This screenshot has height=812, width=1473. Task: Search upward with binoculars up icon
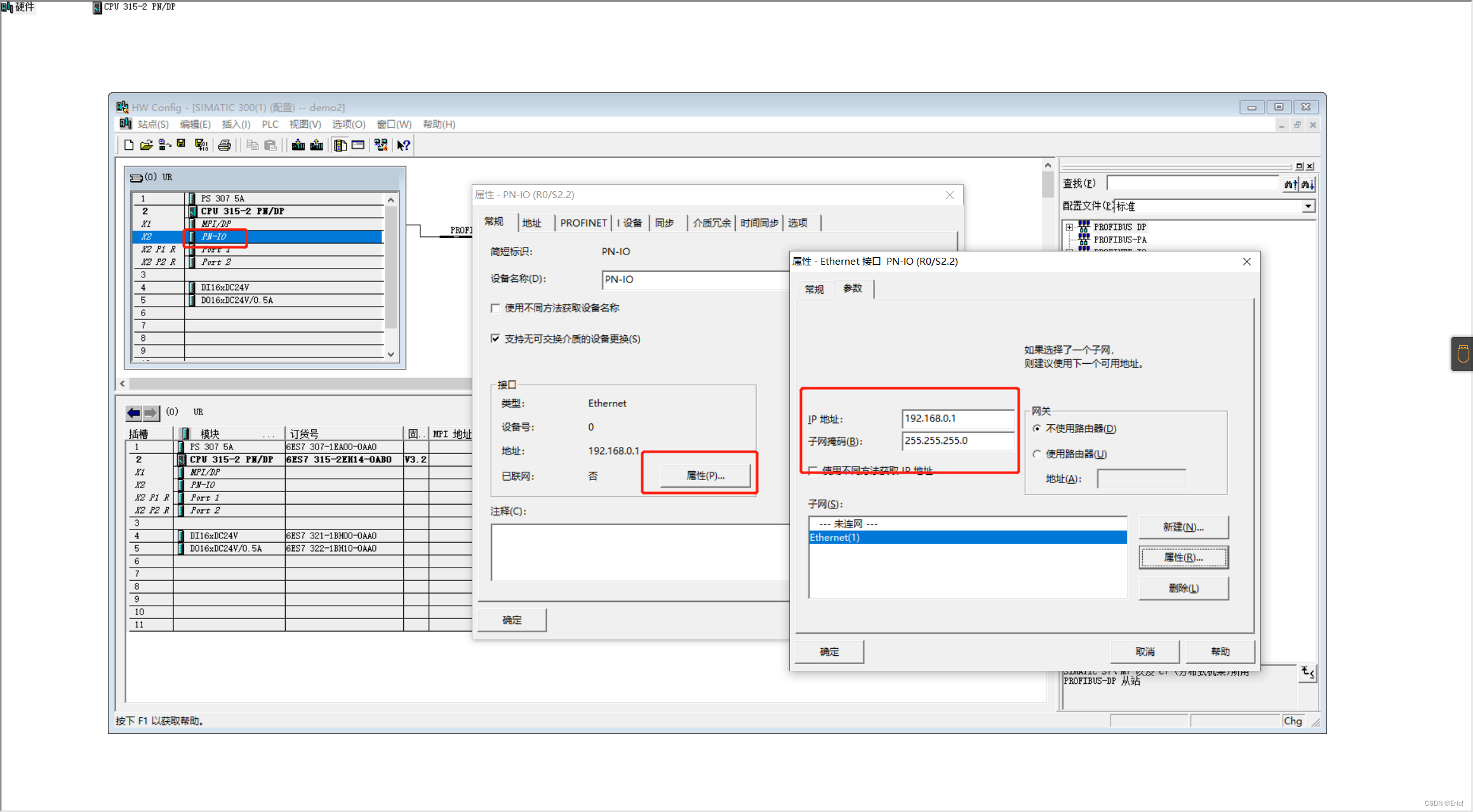[x=1291, y=184]
